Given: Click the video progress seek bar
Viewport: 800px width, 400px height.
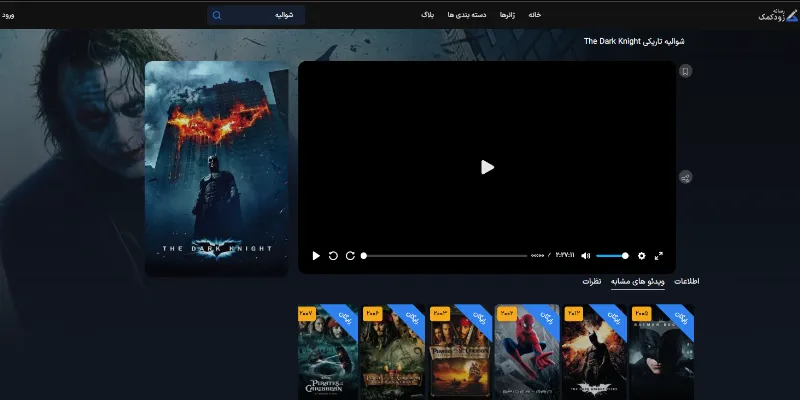Looking at the screenshot, I should [x=445, y=256].
